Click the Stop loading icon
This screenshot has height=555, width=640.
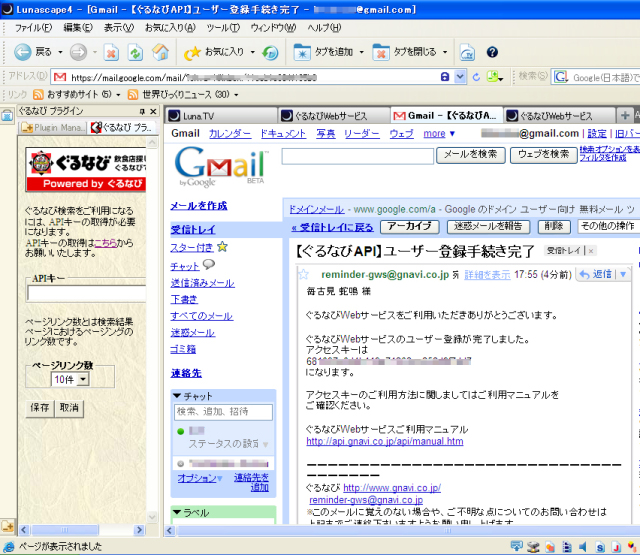(111, 53)
